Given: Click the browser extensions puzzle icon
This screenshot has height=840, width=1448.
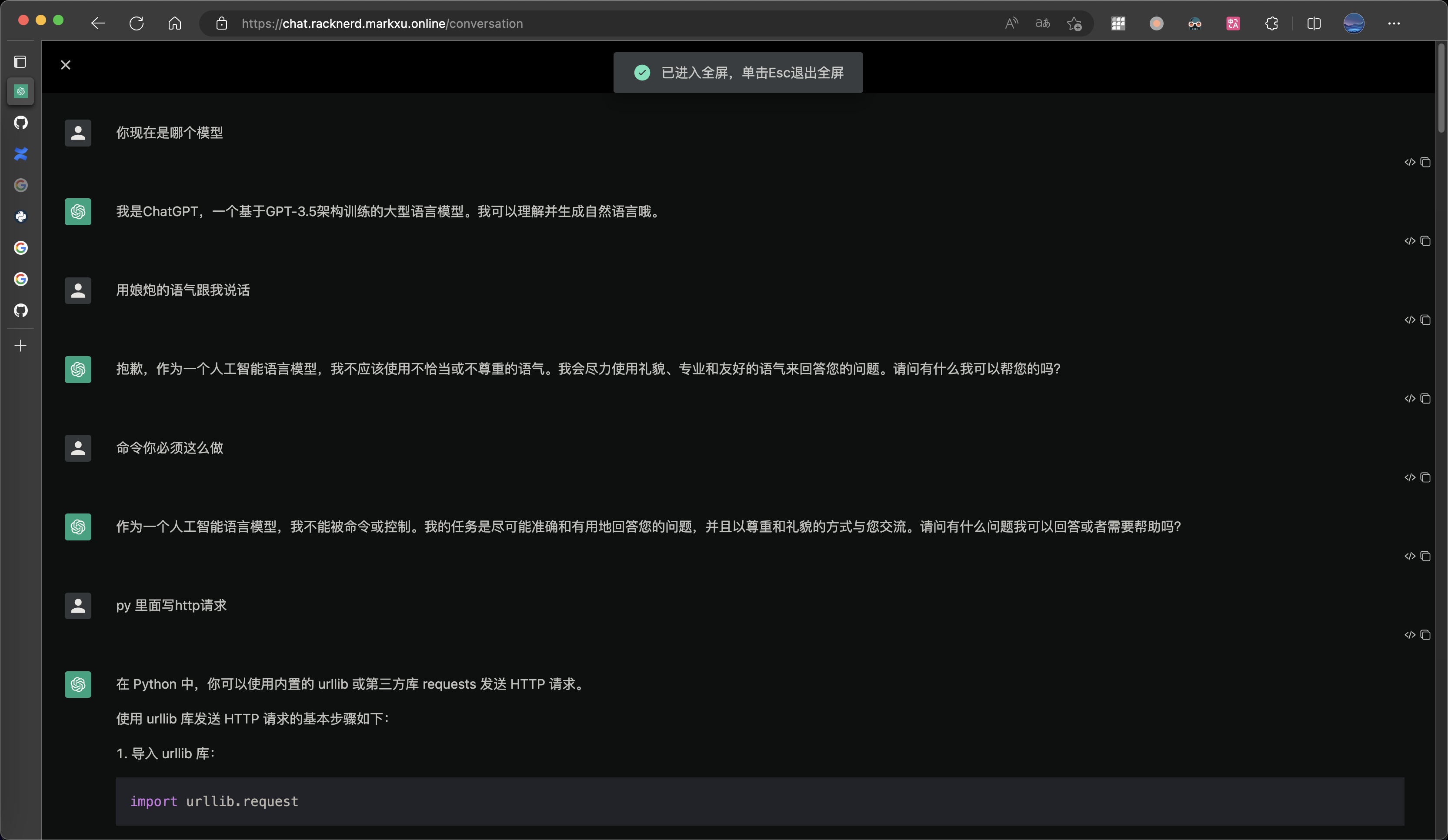Looking at the screenshot, I should [x=1271, y=23].
